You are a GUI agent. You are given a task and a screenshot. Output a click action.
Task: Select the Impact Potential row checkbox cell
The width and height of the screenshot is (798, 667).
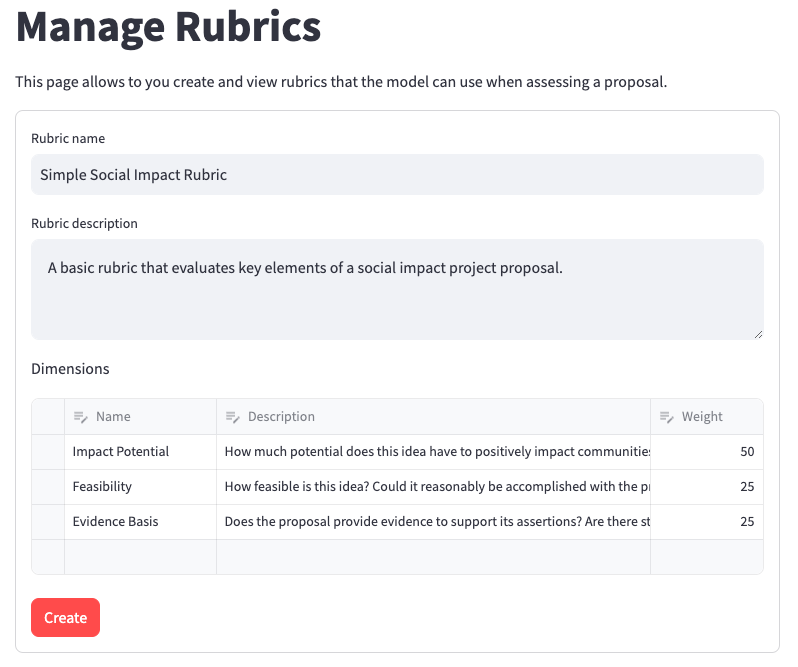pyautogui.click(x=48, y=452)
